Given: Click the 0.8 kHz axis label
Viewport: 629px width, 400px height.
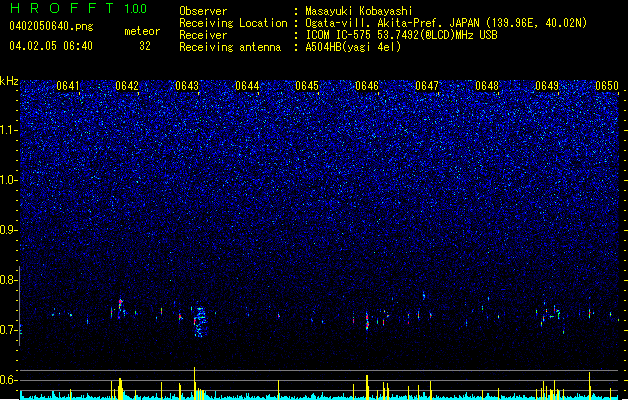Looking at the screenshot, I should point(8,280).
